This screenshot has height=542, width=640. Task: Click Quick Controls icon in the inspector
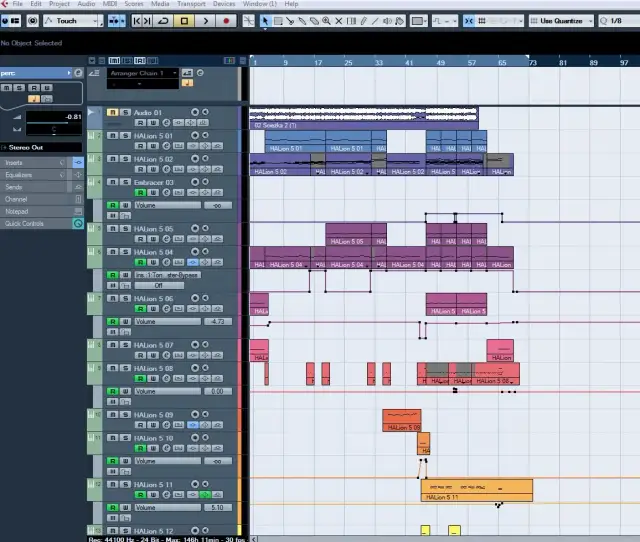(x=78, y=223)
